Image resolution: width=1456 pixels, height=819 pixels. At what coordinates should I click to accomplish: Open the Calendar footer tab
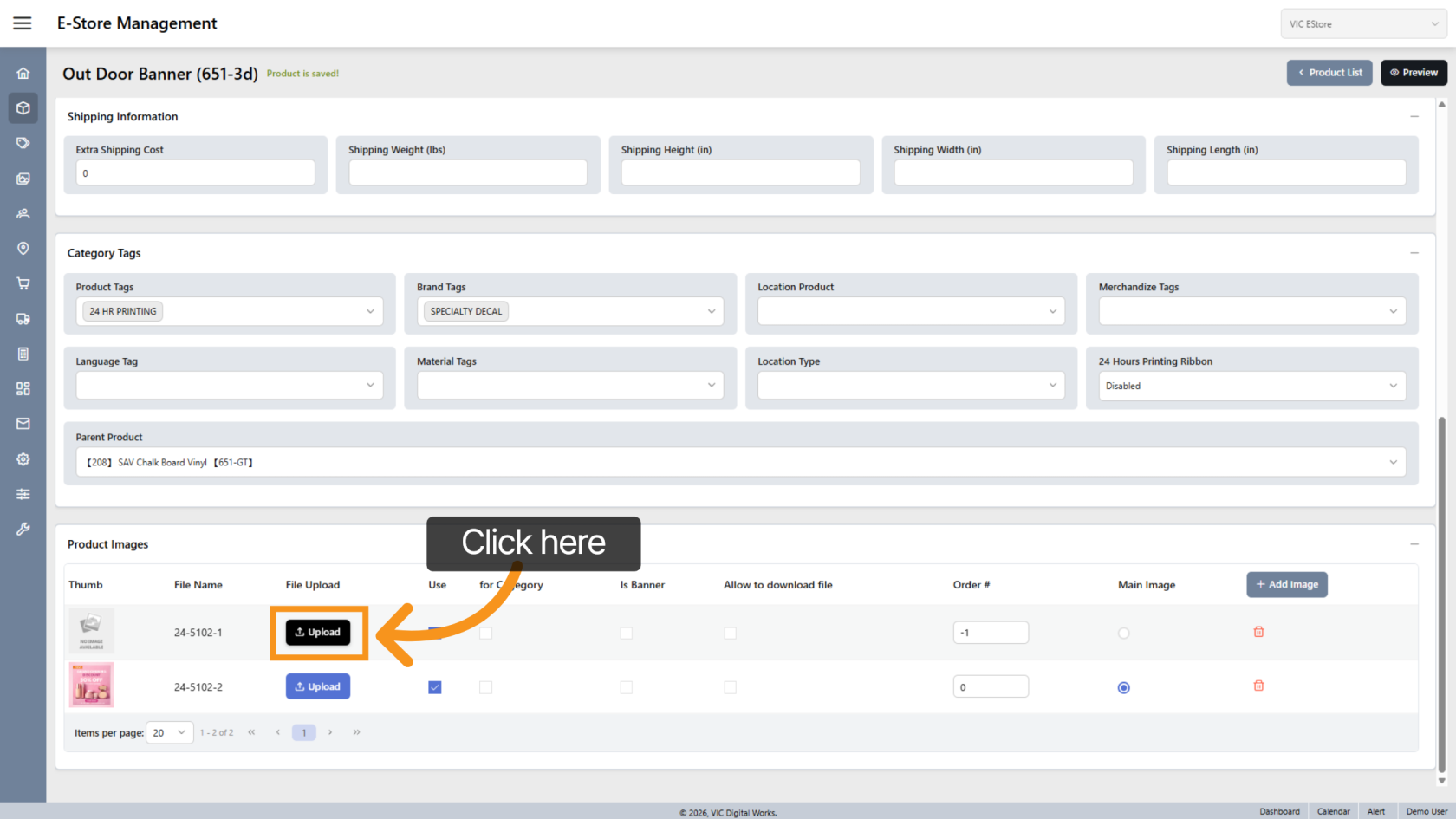click(x=1333, y=811)
